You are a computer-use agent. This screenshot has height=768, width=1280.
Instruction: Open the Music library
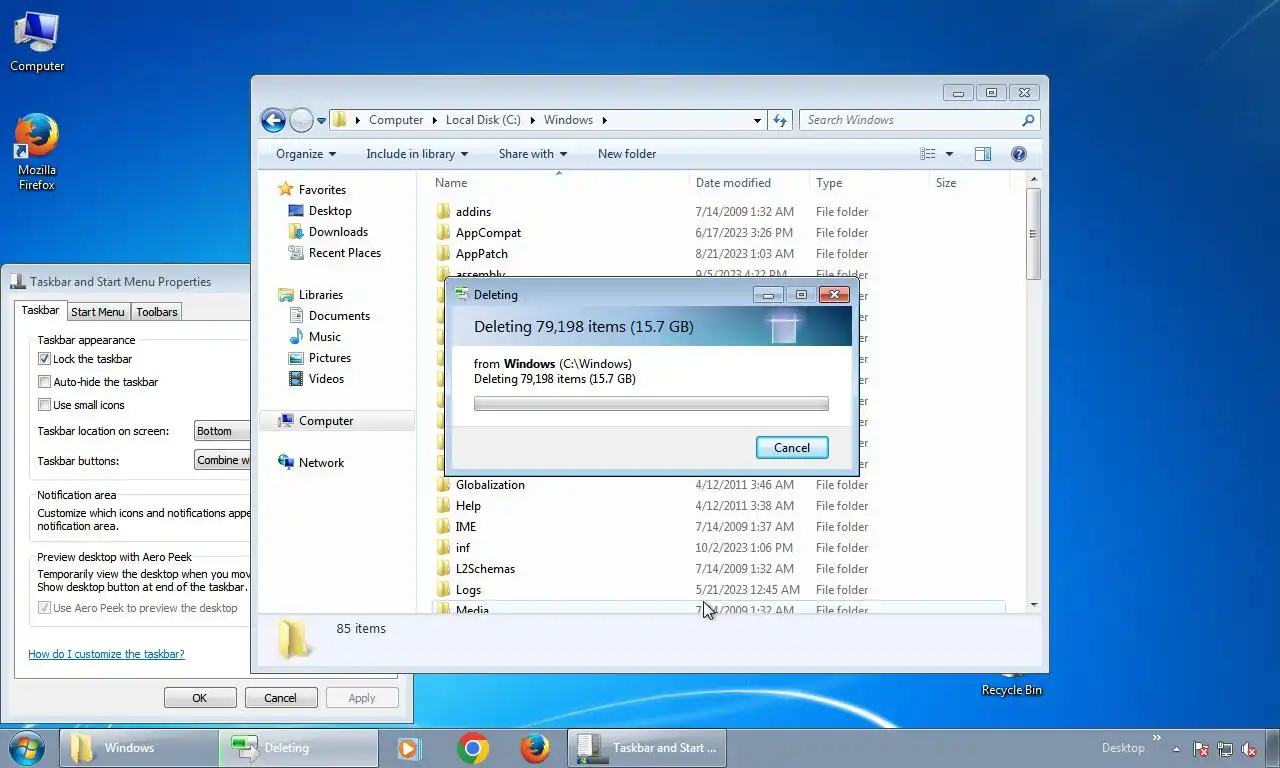324,337
